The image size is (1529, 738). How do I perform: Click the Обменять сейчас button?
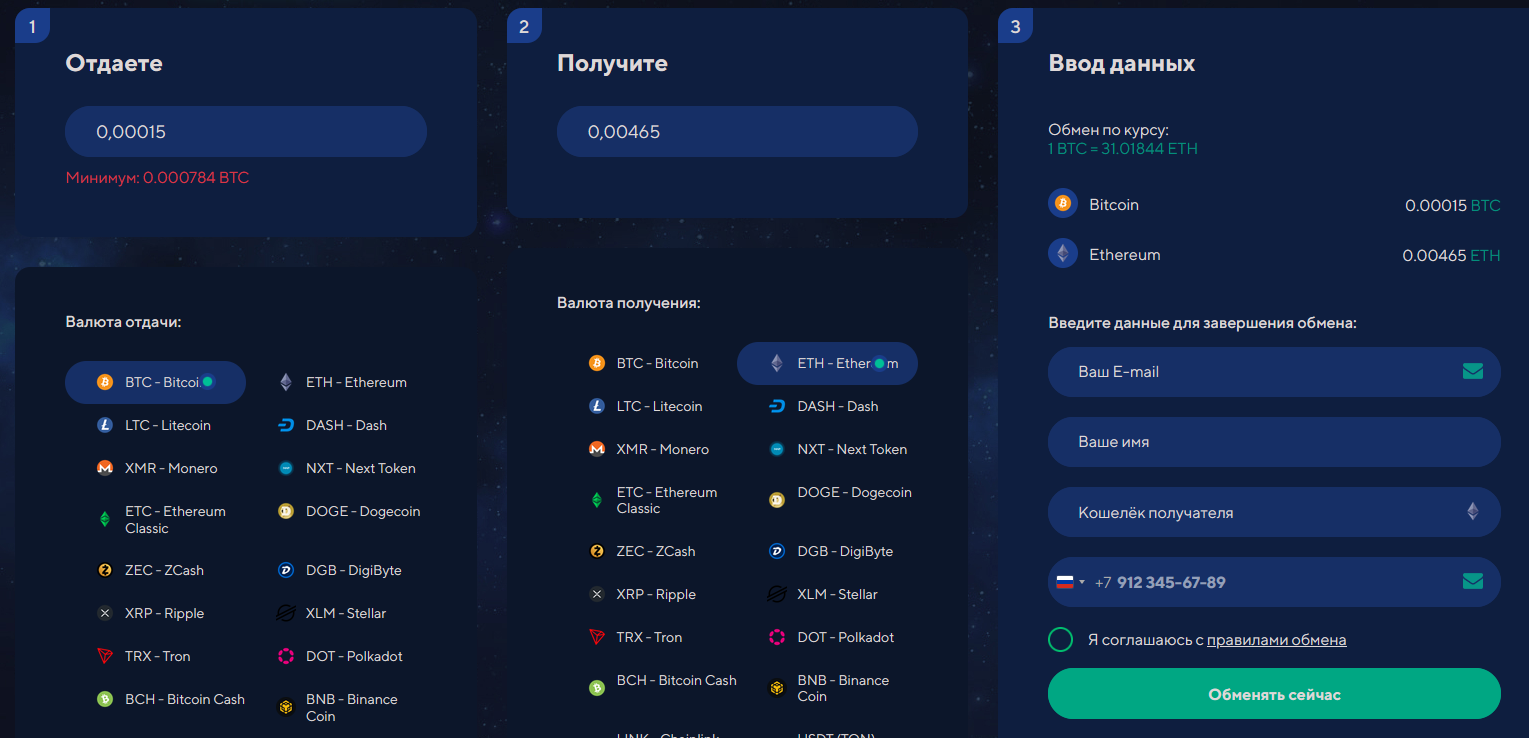click(x=1274, y=694)
